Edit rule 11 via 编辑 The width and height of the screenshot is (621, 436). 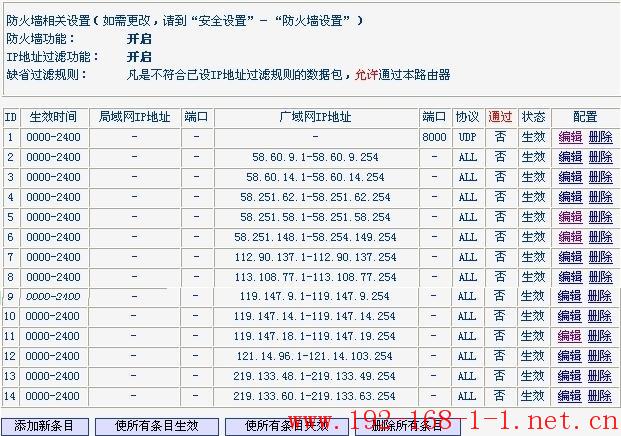tap(570, 336)
